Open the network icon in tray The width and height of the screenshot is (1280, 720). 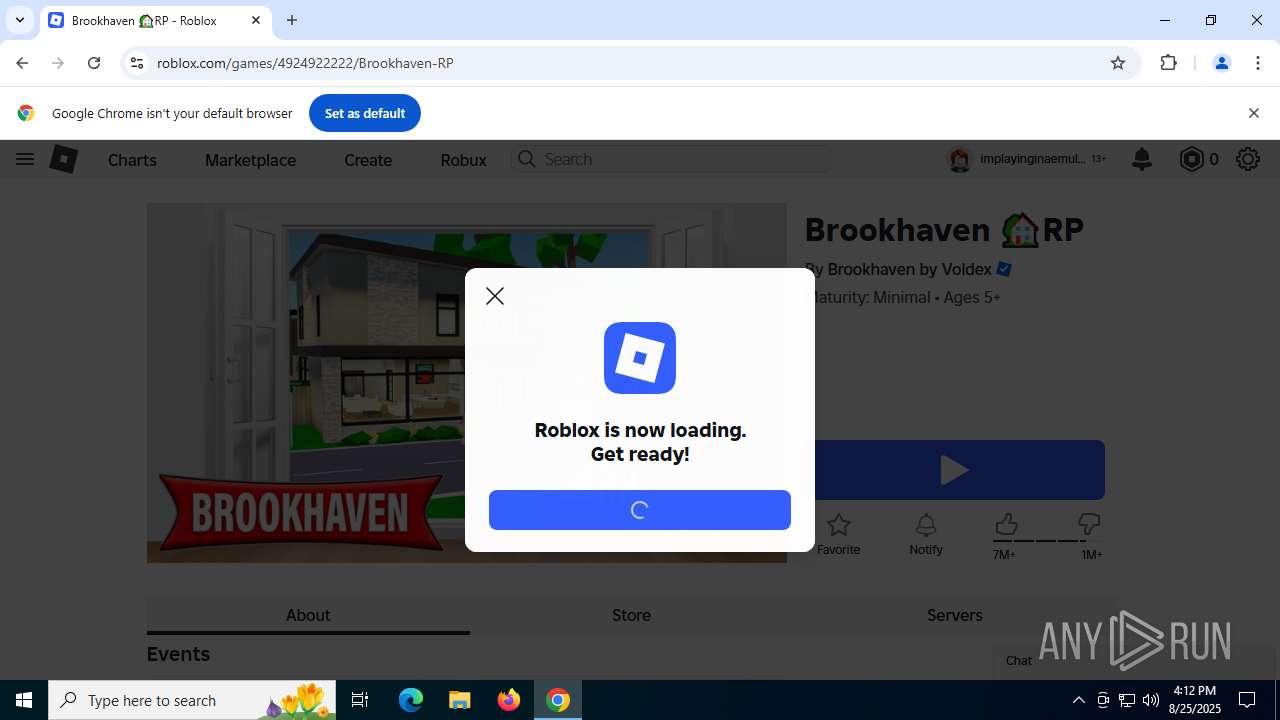(1127, 700)
